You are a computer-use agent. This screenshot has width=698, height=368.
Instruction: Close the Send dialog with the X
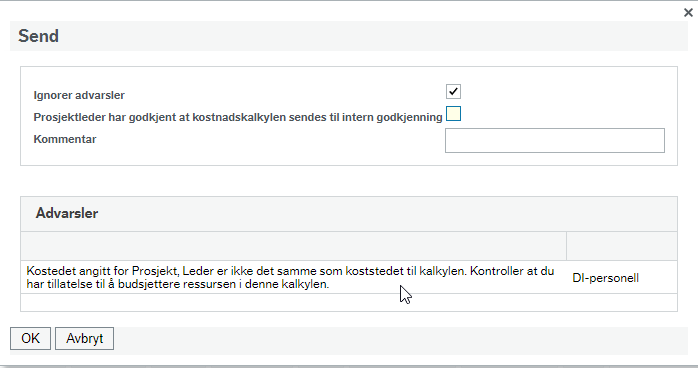(x=688, y=12)
